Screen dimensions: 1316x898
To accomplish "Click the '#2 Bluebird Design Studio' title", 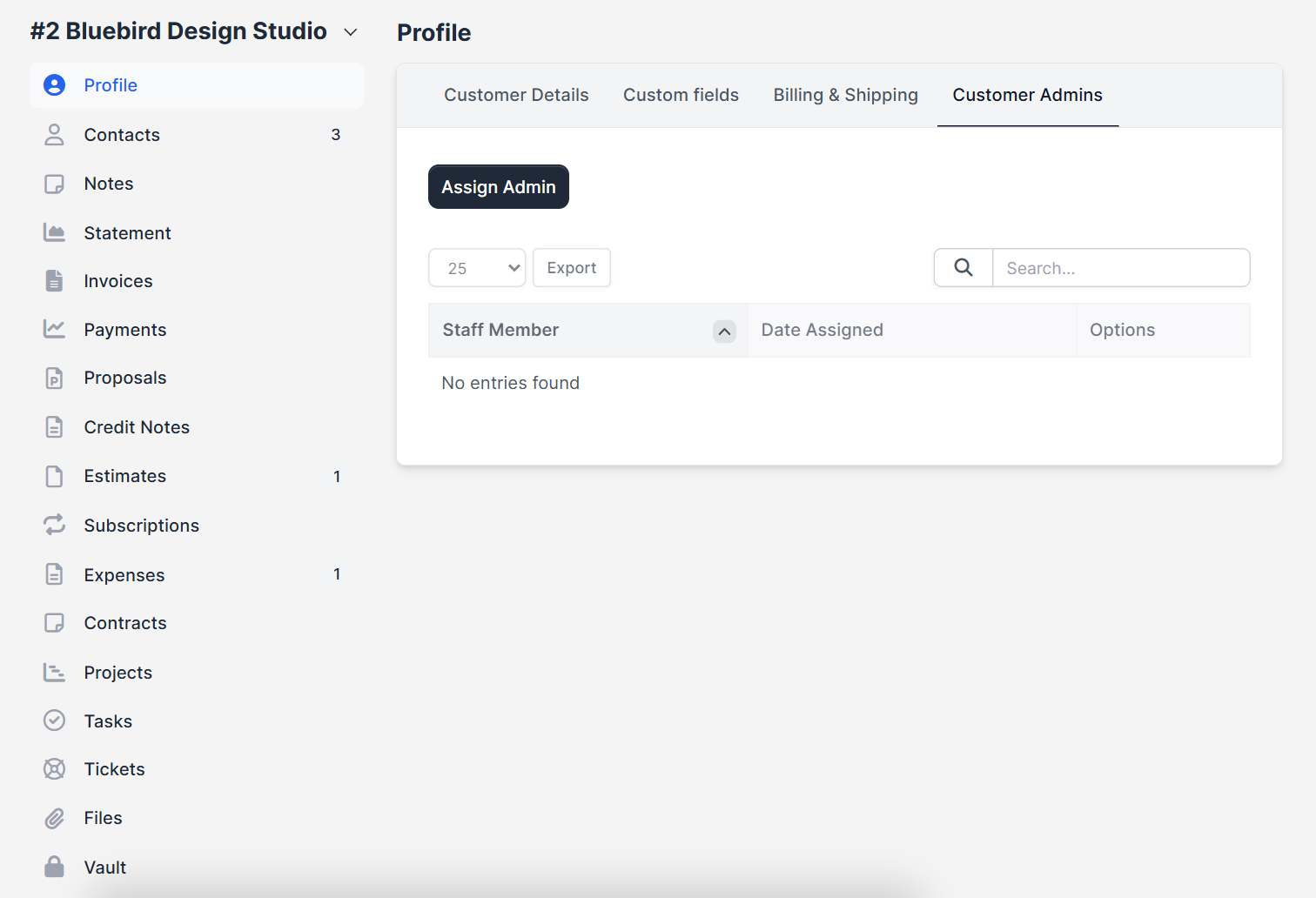I will (x=178, y=31).
